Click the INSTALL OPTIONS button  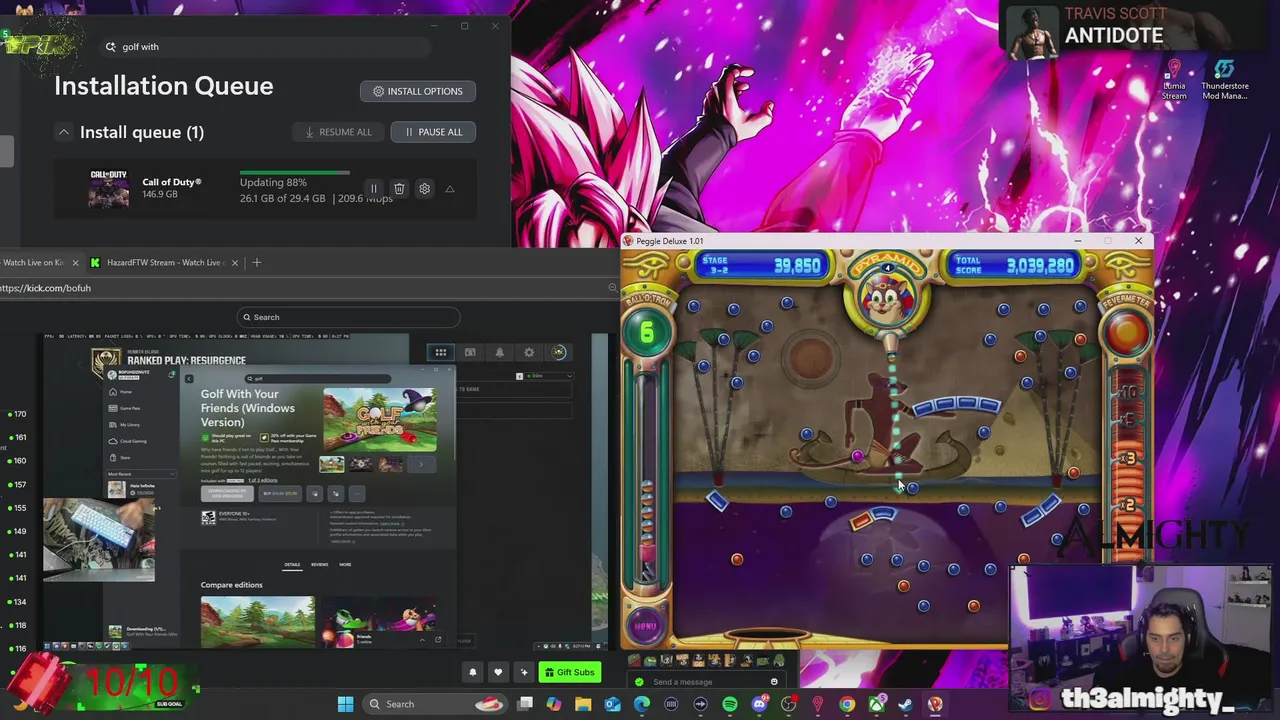coord(418,91)
